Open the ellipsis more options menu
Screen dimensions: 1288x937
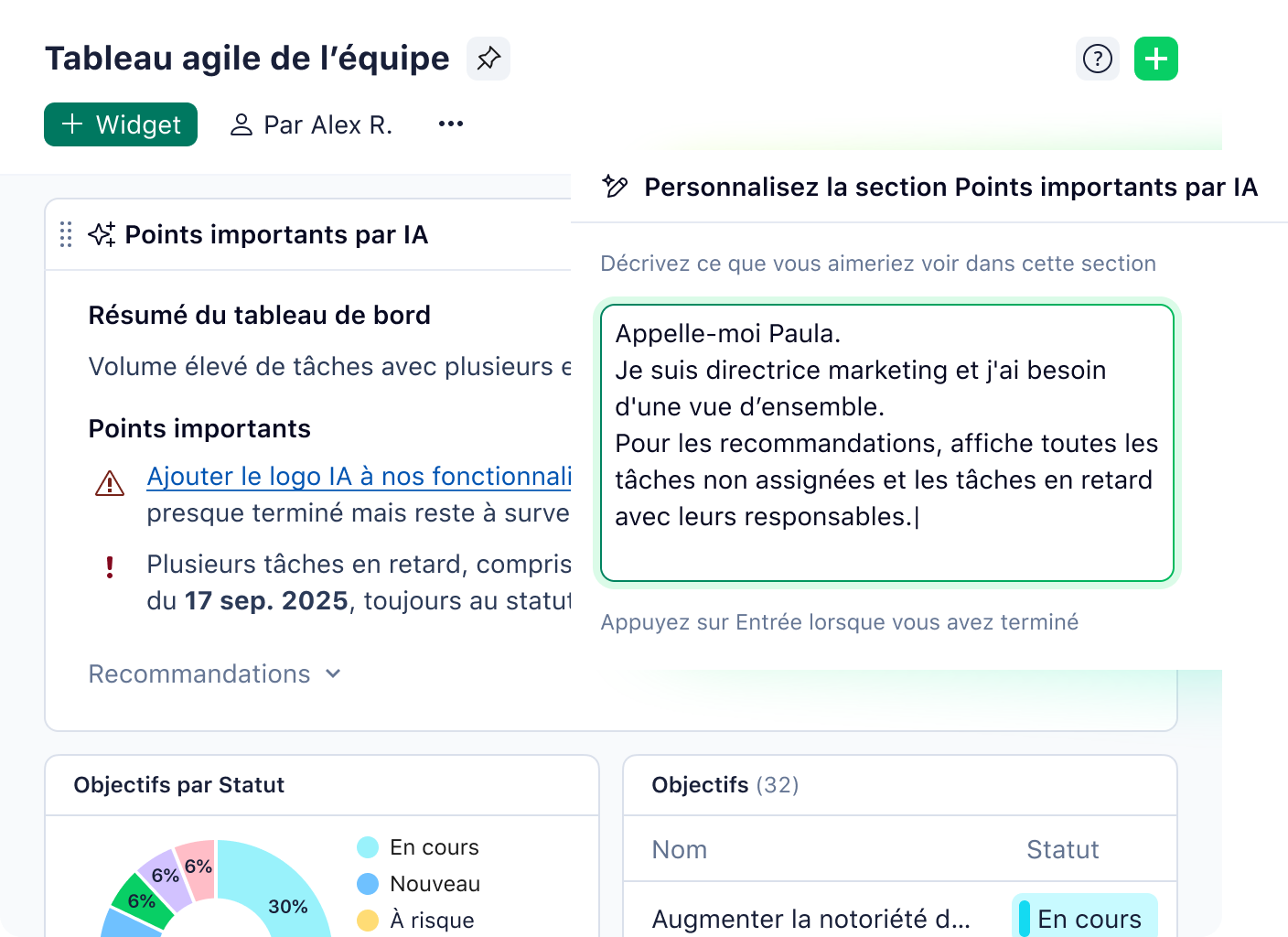[x=450, y=124]
